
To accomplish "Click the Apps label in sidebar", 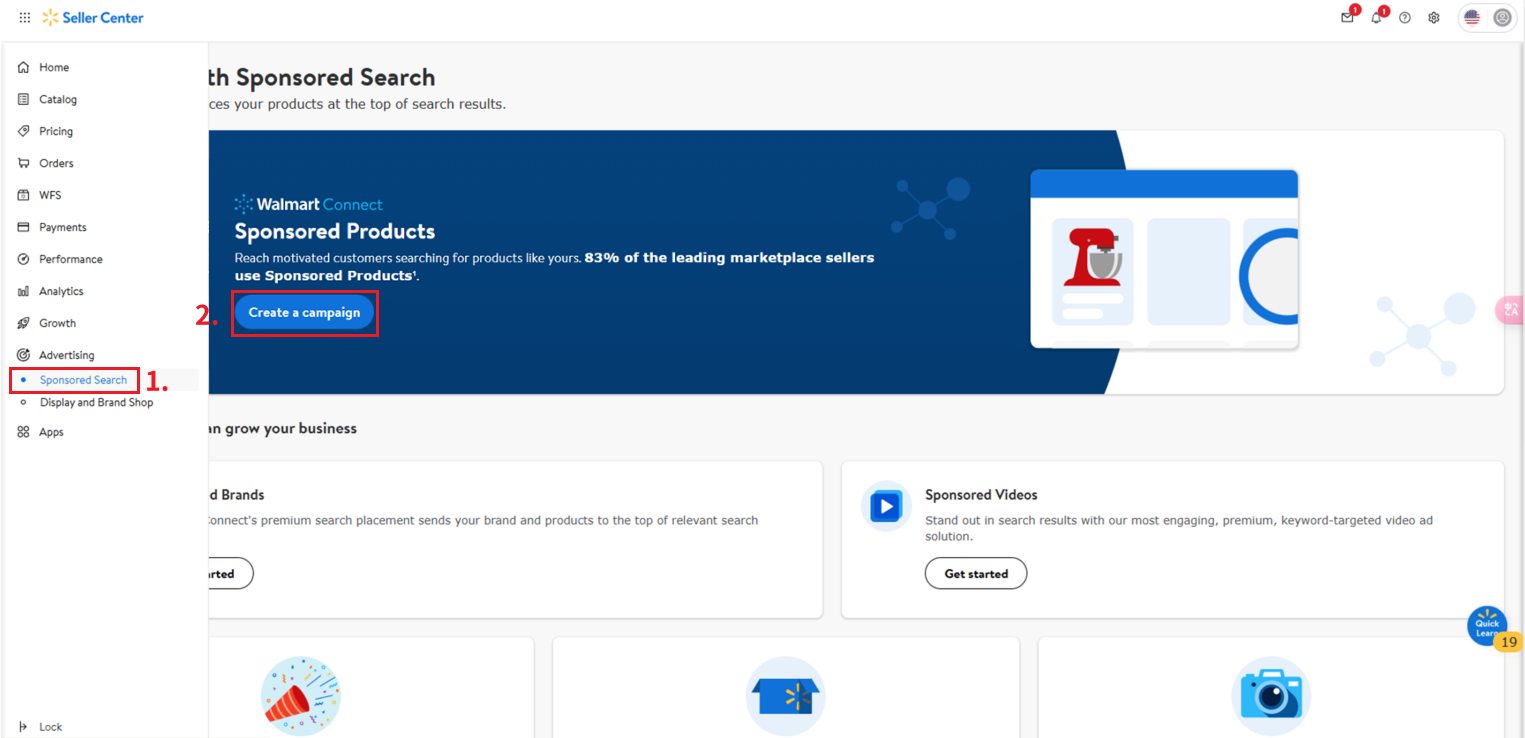I will (x=51, y=432).
